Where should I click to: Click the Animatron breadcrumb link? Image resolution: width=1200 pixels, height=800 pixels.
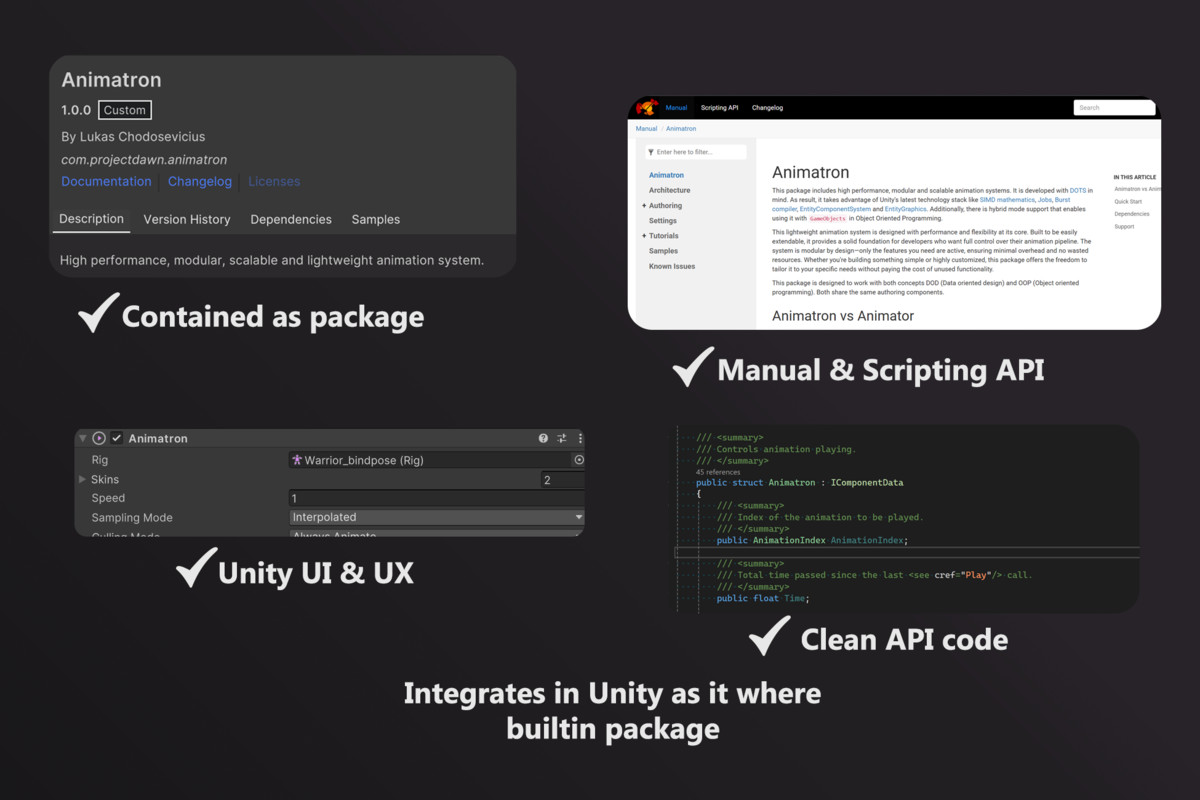coord(681,129)
